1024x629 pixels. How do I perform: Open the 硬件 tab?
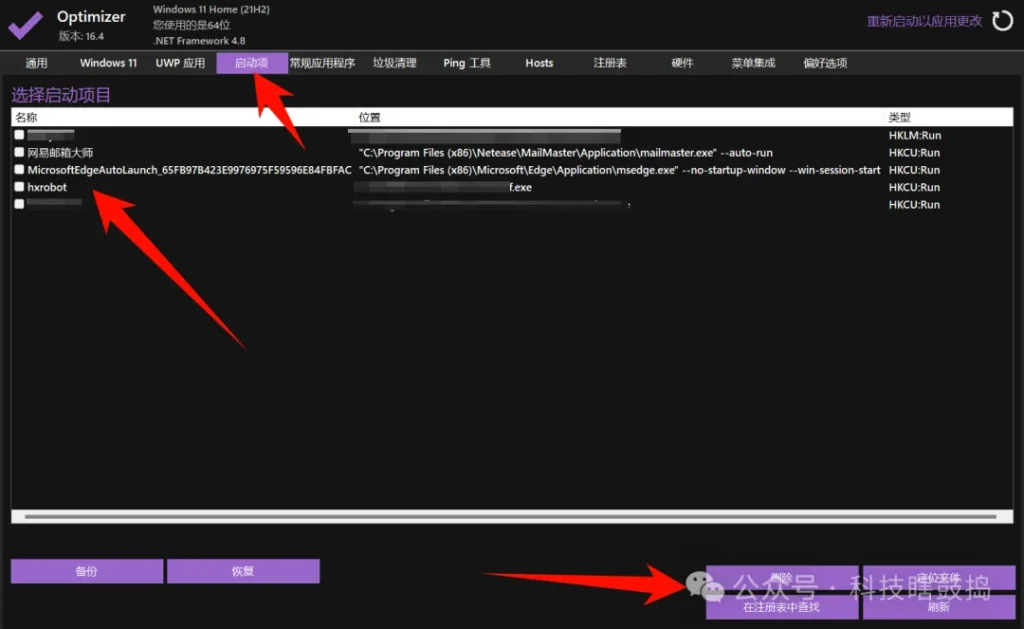pyautogui.click(x=682, y=63)
